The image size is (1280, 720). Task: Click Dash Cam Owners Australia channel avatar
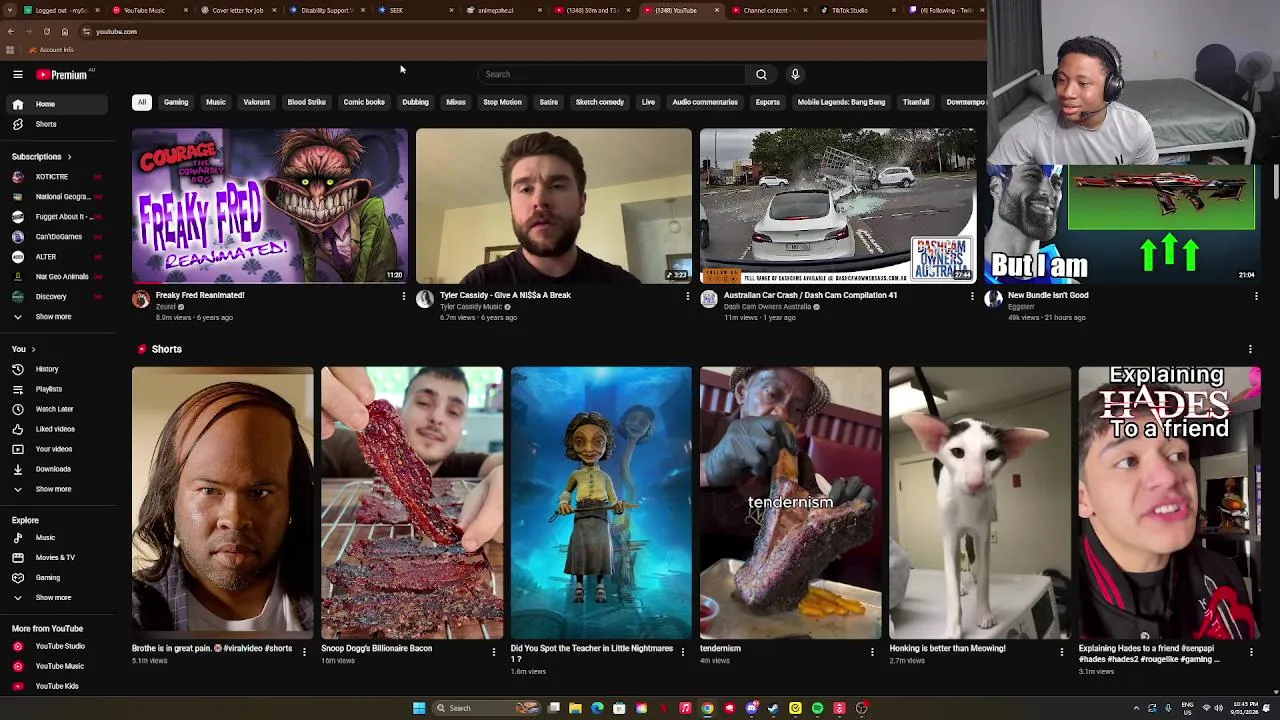pos(709,299)
